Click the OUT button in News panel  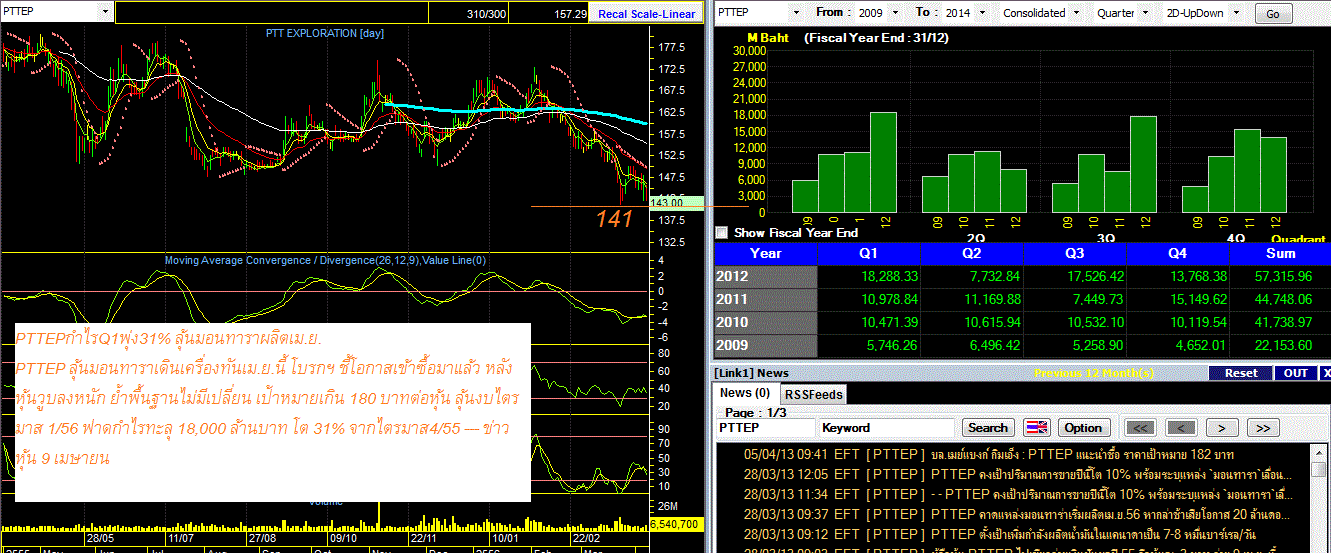click(1296, 373)
